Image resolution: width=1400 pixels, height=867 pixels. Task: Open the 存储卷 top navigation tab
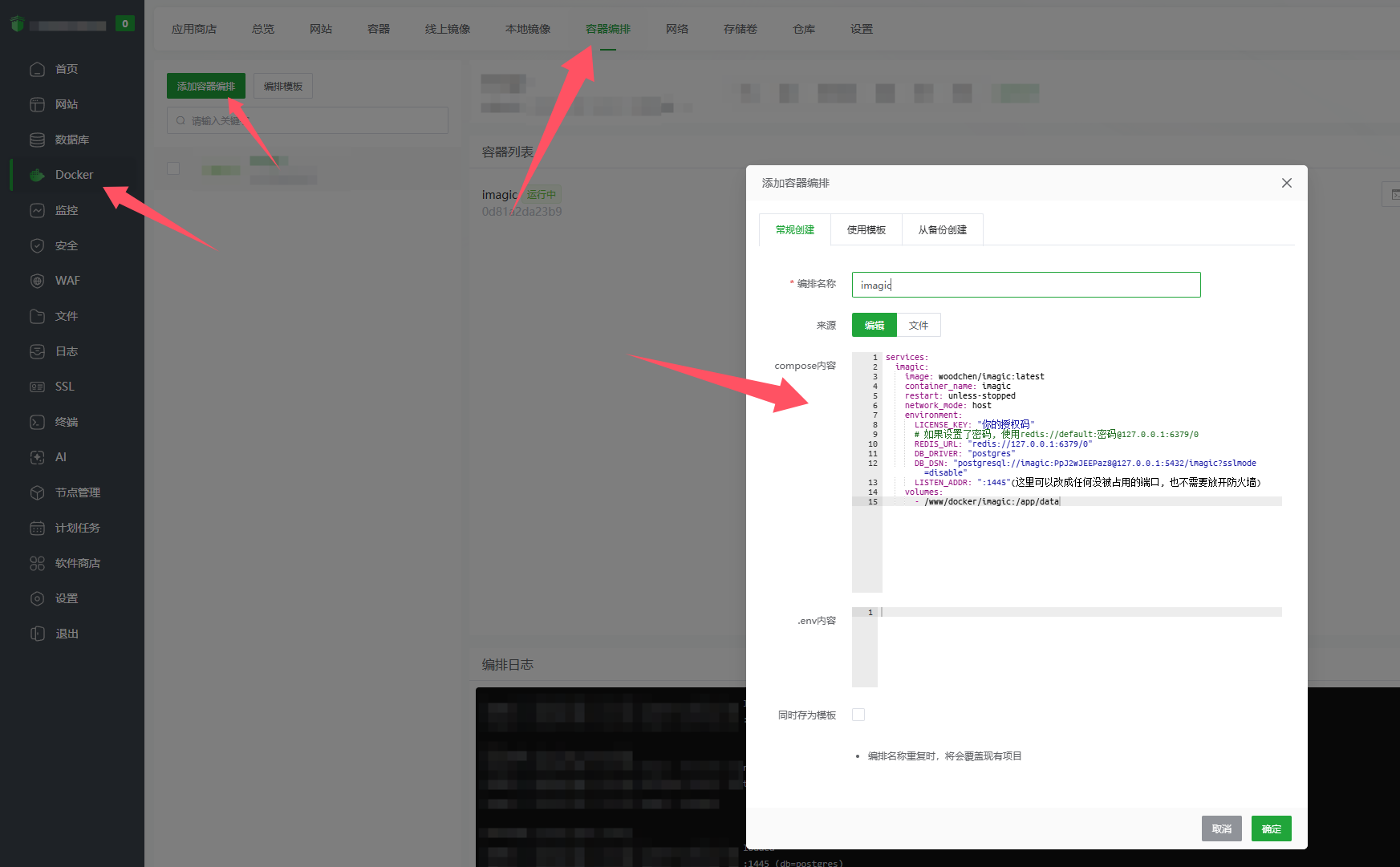click(741, 29)
